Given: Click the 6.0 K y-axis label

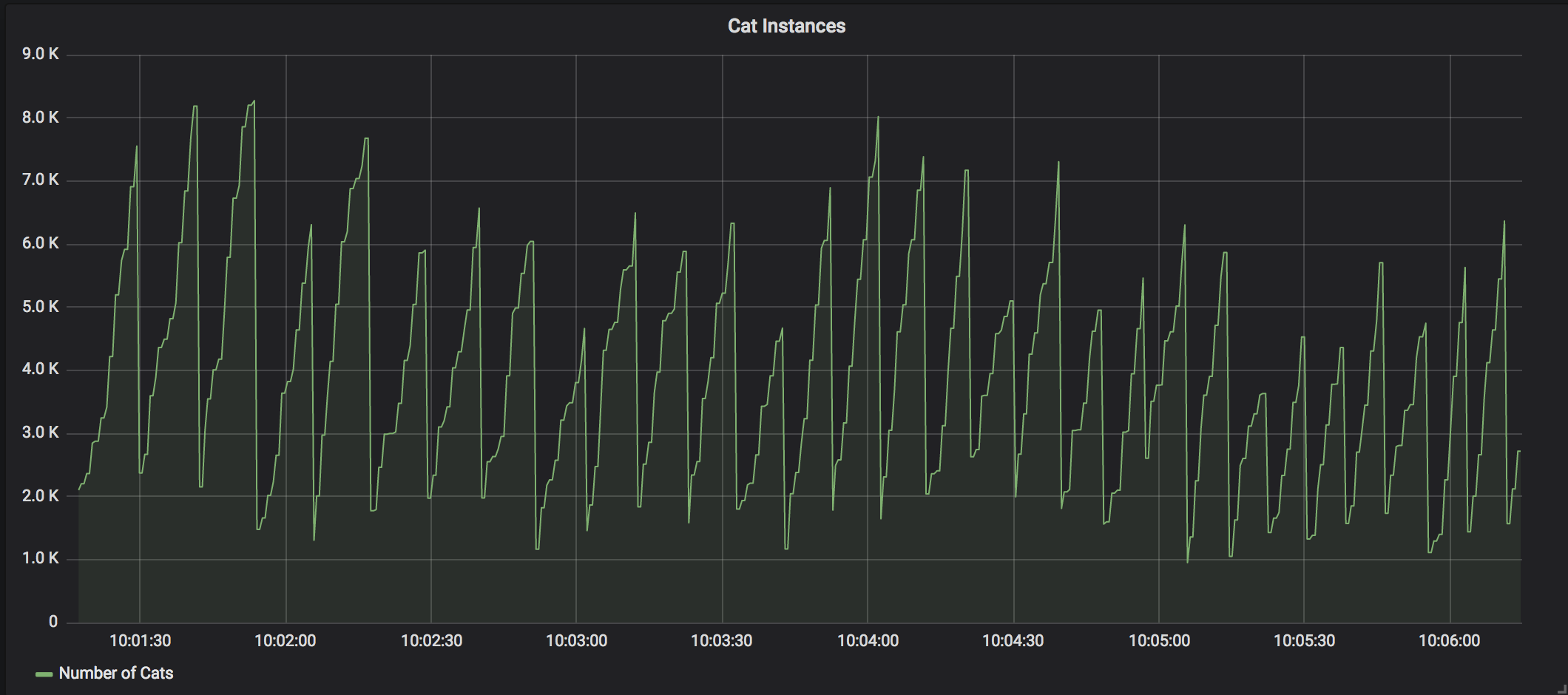Looking at the screenshot, I should (41, 243).
